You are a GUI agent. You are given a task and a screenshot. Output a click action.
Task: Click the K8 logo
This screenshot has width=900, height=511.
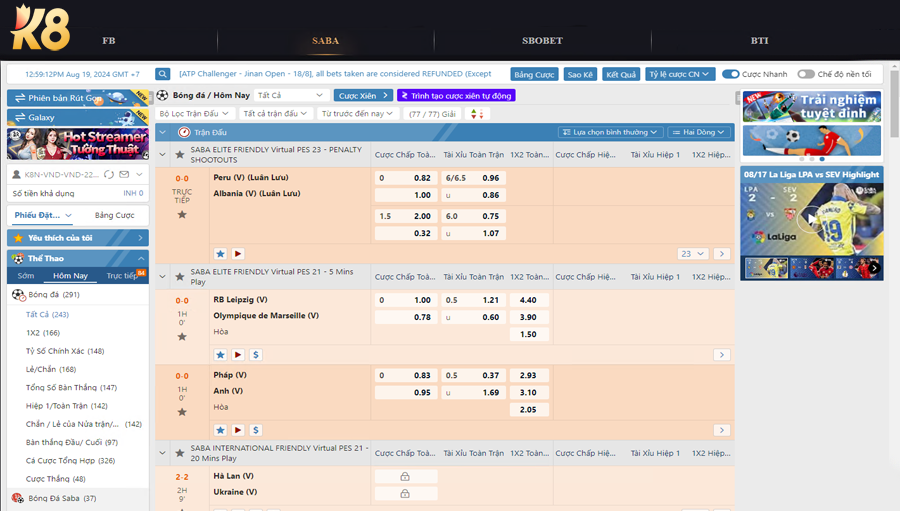pos(40,28)
